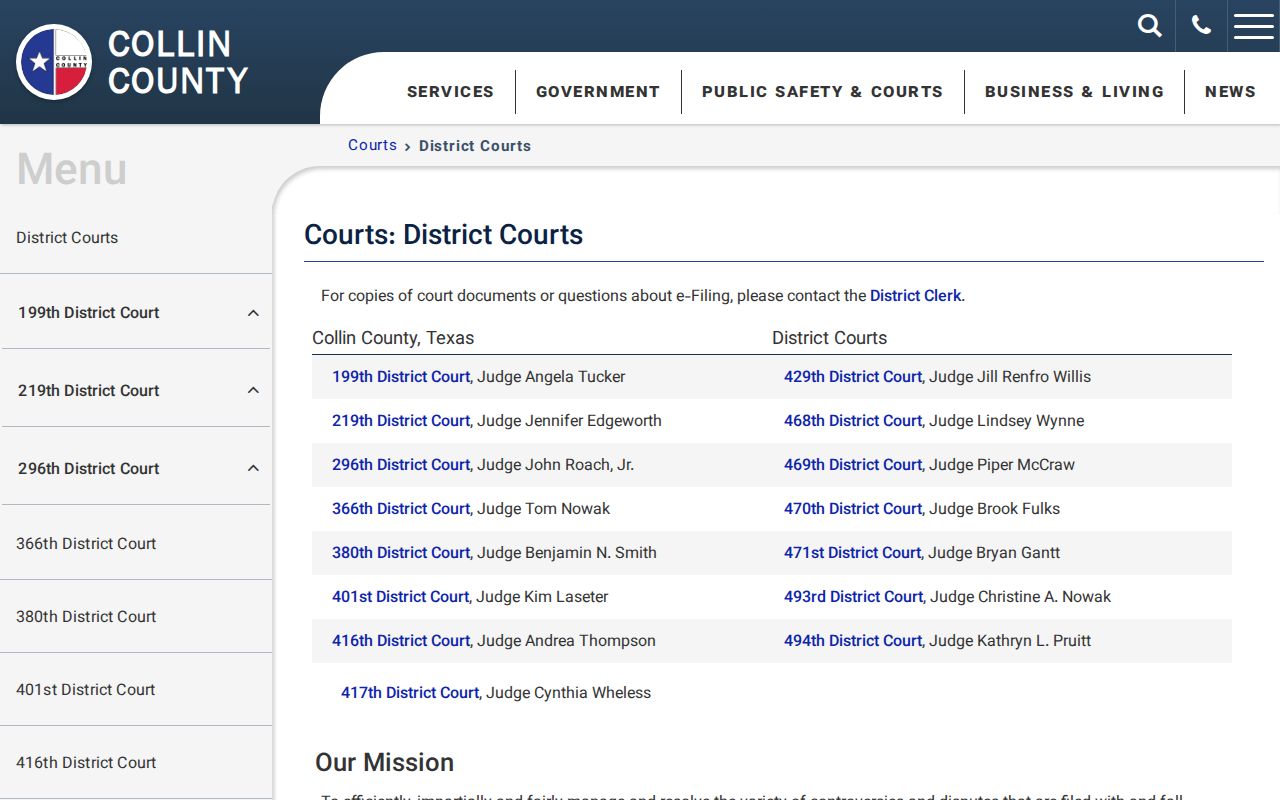The image size is (1280, 800).
Task: Open the 417th District Court link
Action: coord(410,693)
